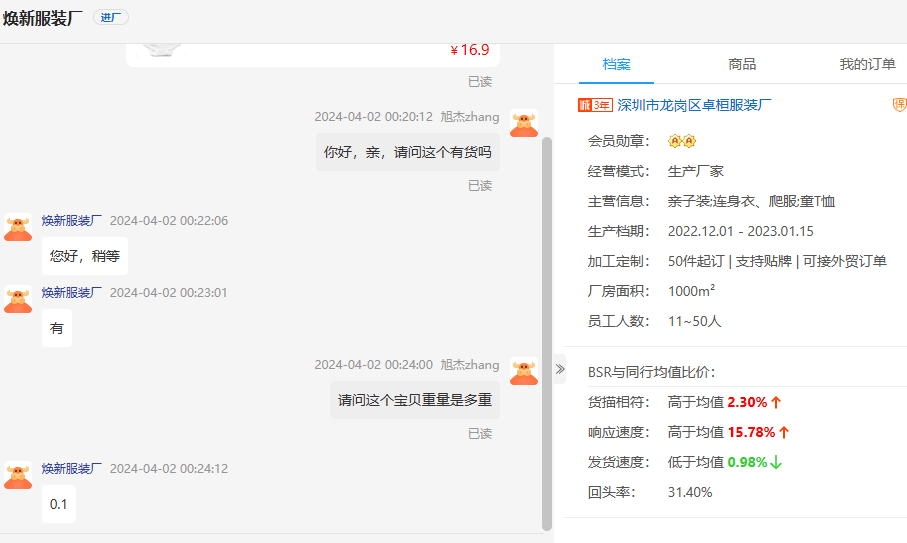
Task: Click the 请问这个宝贝重量是多重 message bubble
Action: pyautogui.click(x=414, y=400)
